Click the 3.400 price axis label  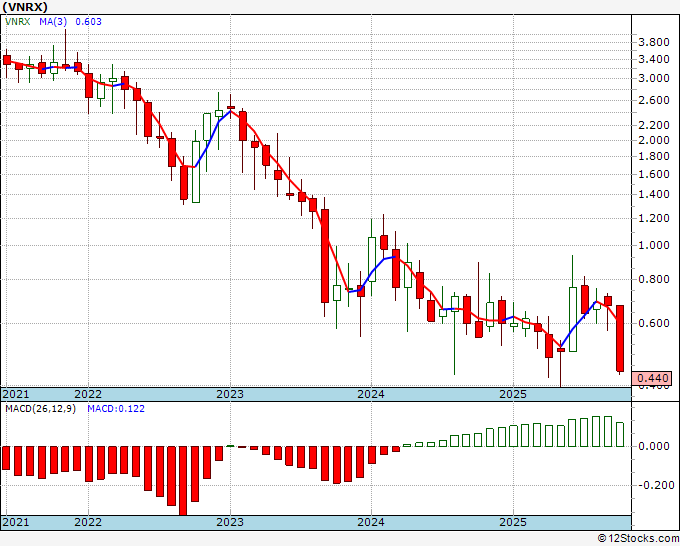[654, 59]
